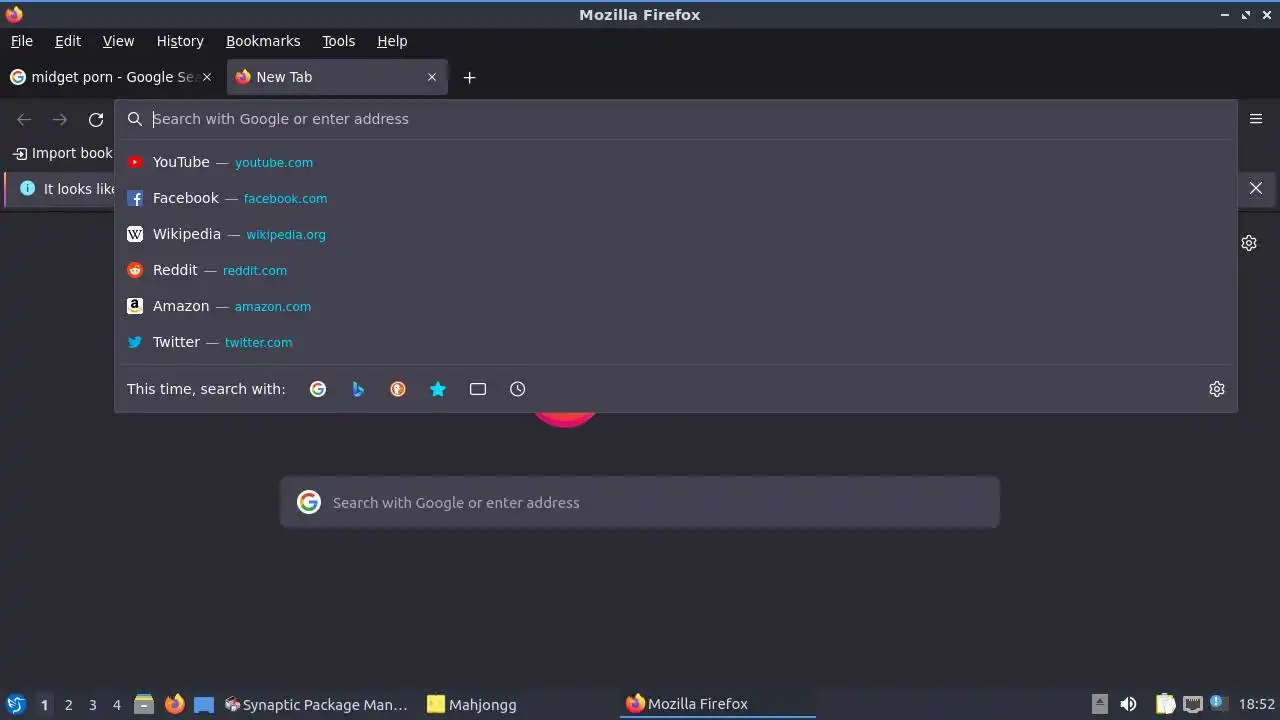The height and width of the screenshot is (720, 1280).
Task: Choose the Facebook suggestion
Action: pos(676,198)
